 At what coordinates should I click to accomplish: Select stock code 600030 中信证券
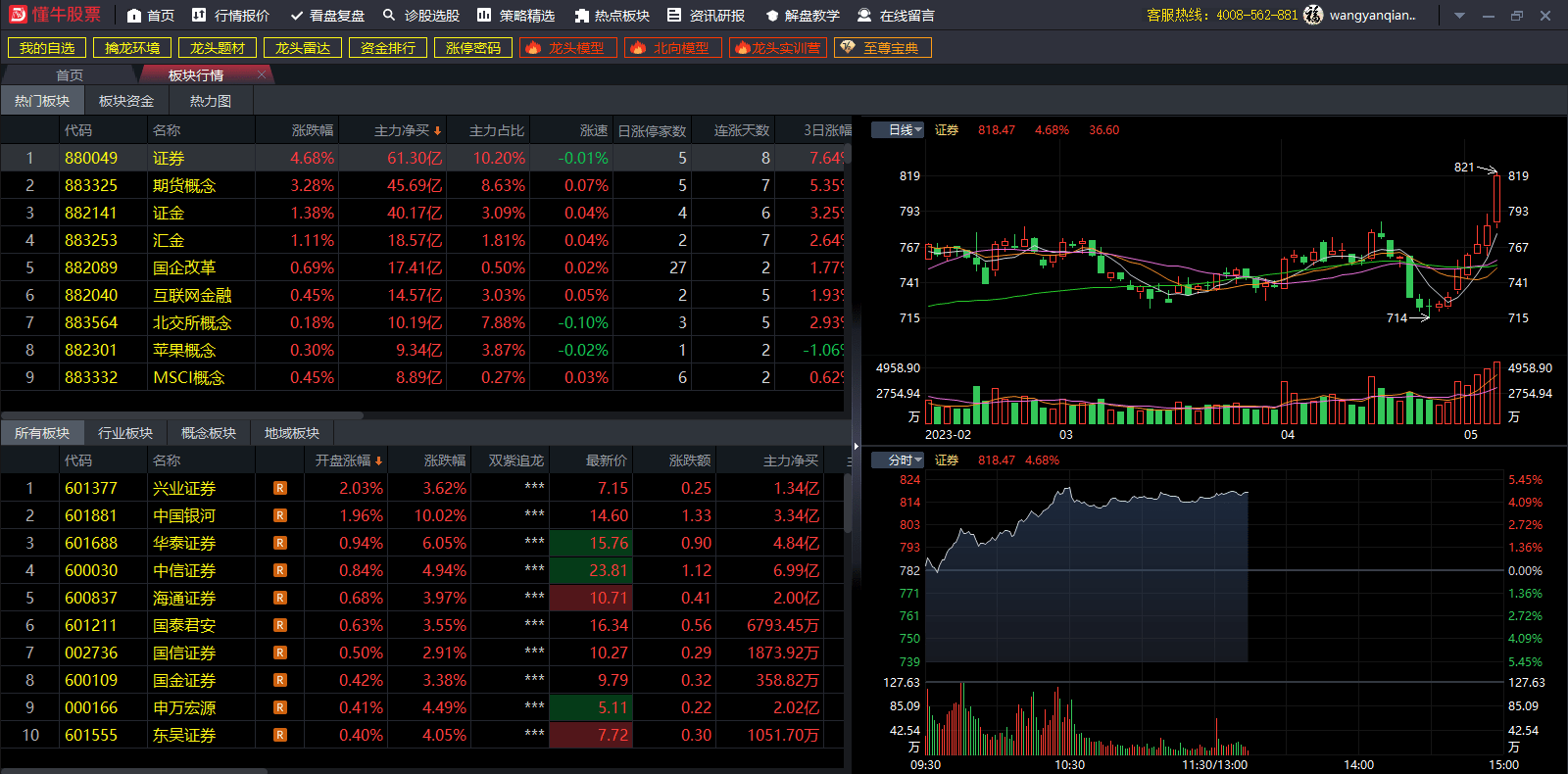(91, 570)
